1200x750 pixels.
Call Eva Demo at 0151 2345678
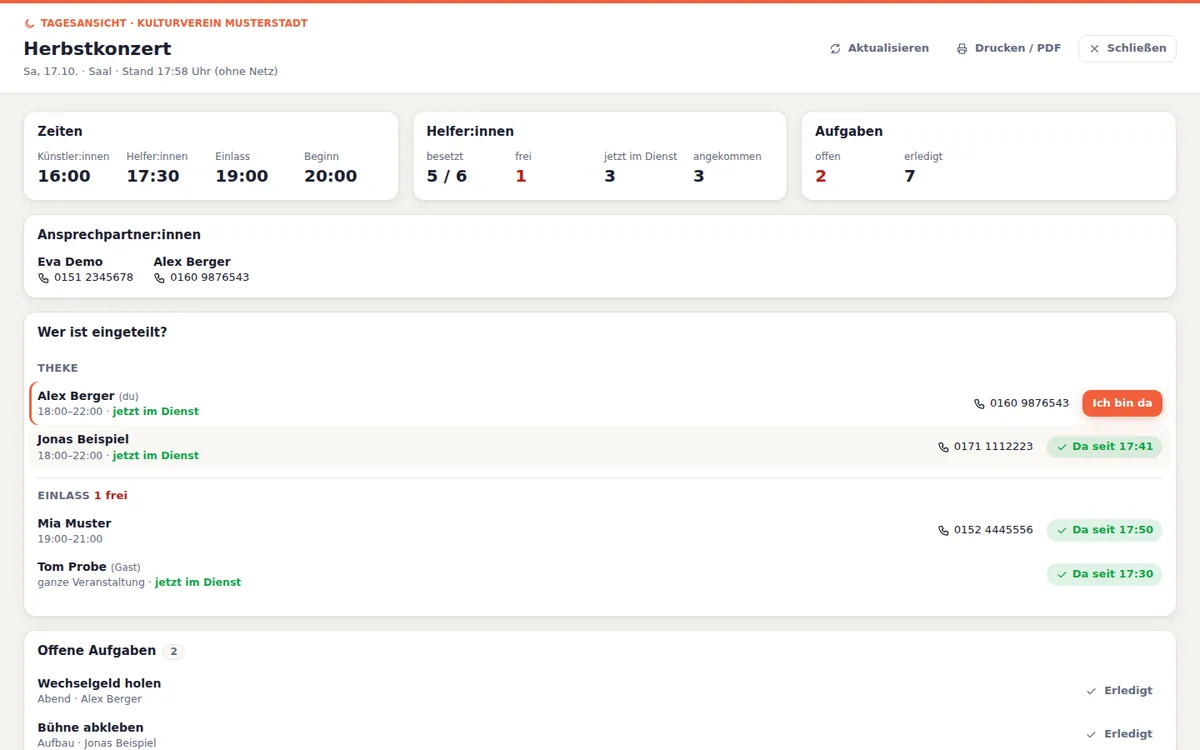(85, 278)
